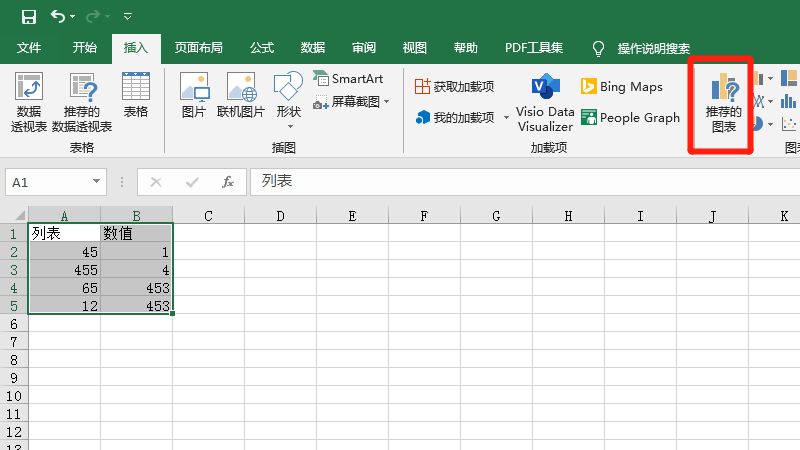Switch to the 审阅 tab
The width and height of the screenshot is (800, 450).
pyautogui.click(x=364, y=48)
